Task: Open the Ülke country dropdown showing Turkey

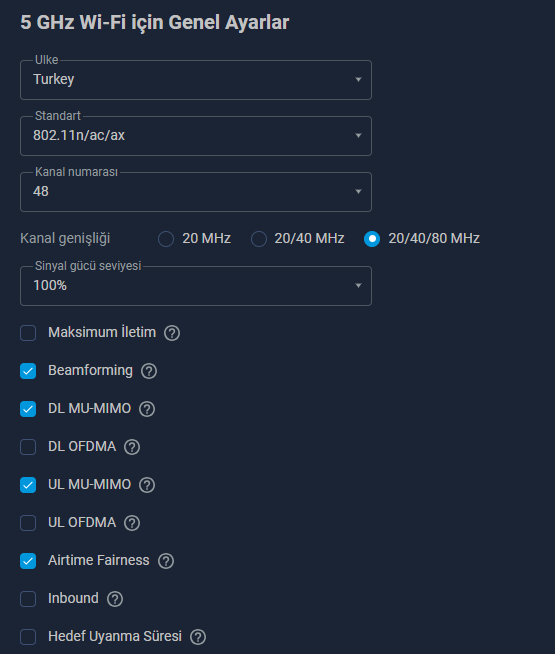Action: (x=196, y=80)
